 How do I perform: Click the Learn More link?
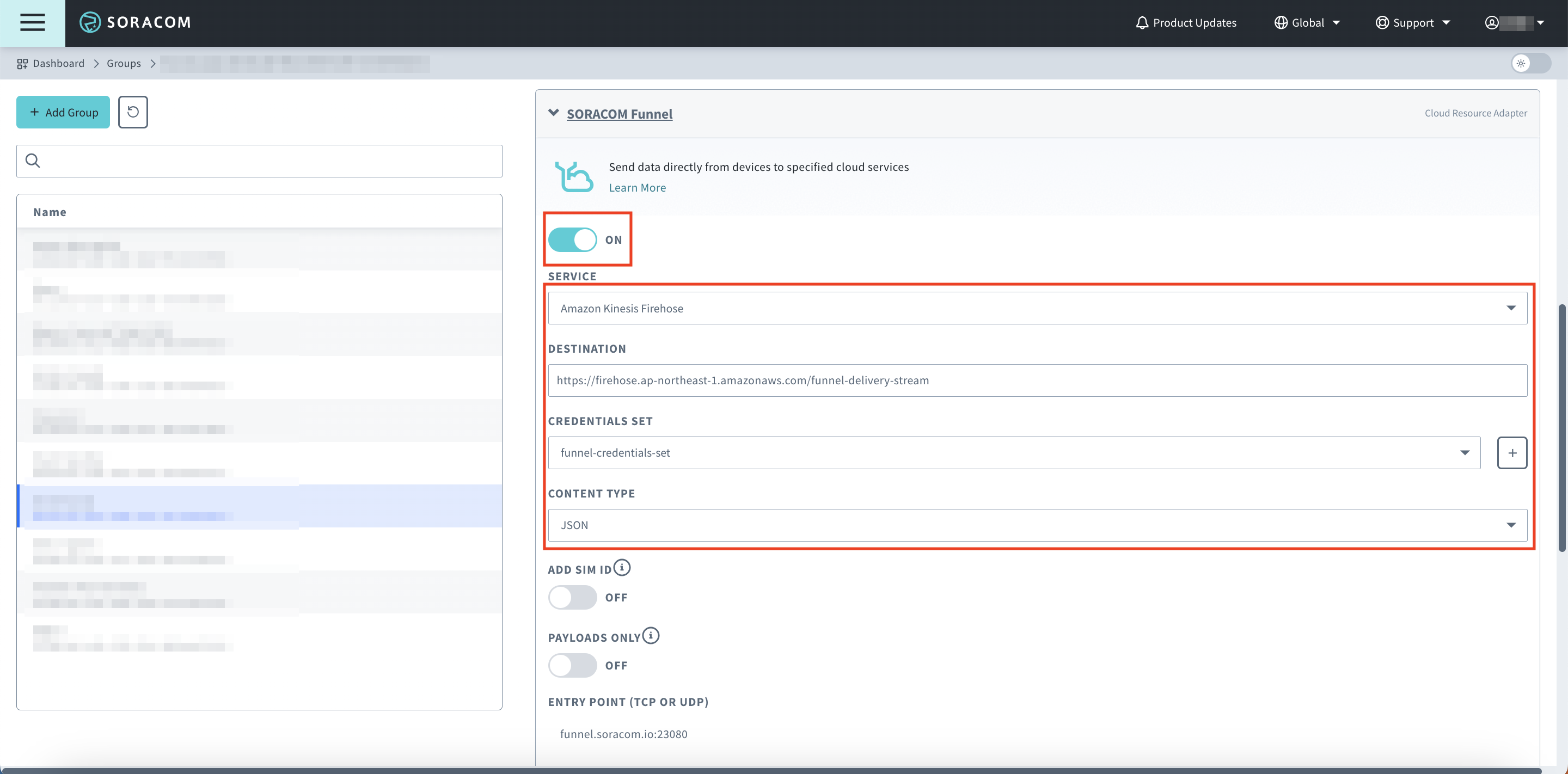coord(638,188)
